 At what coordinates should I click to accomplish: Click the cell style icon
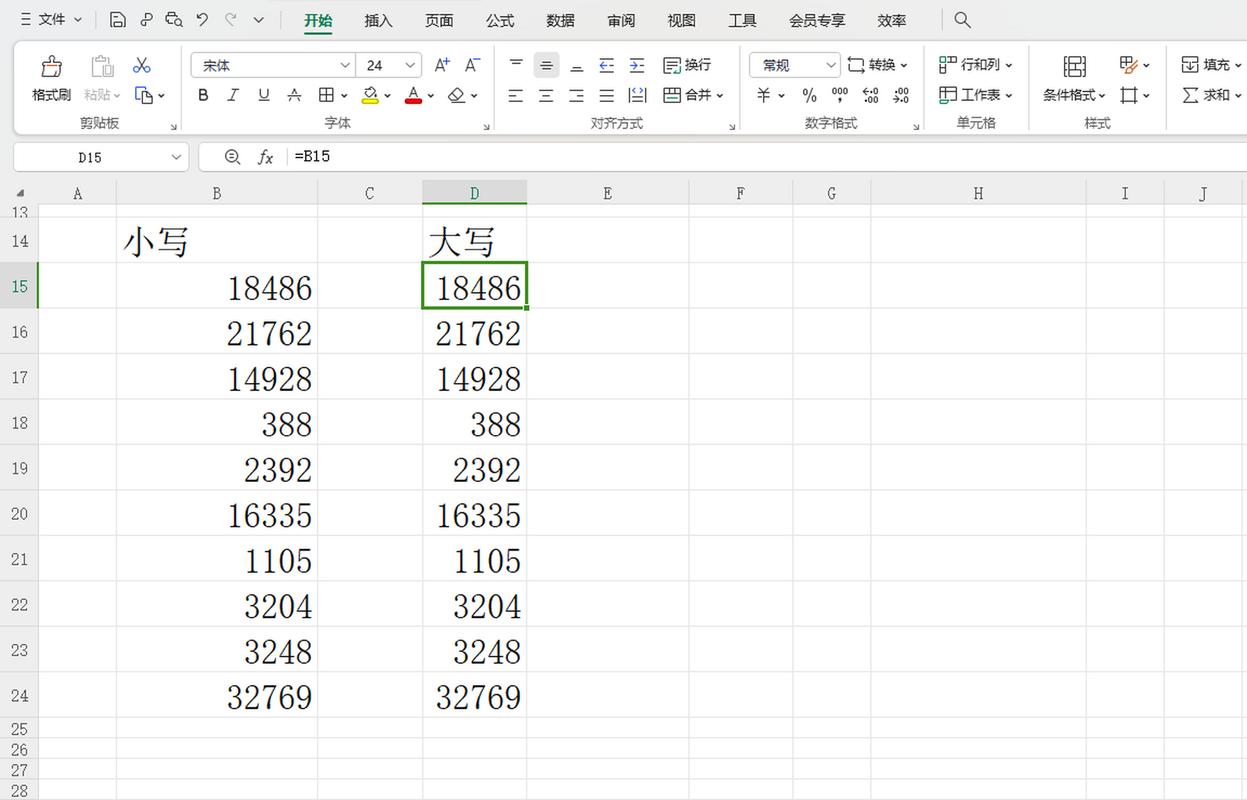(1129, 96)
